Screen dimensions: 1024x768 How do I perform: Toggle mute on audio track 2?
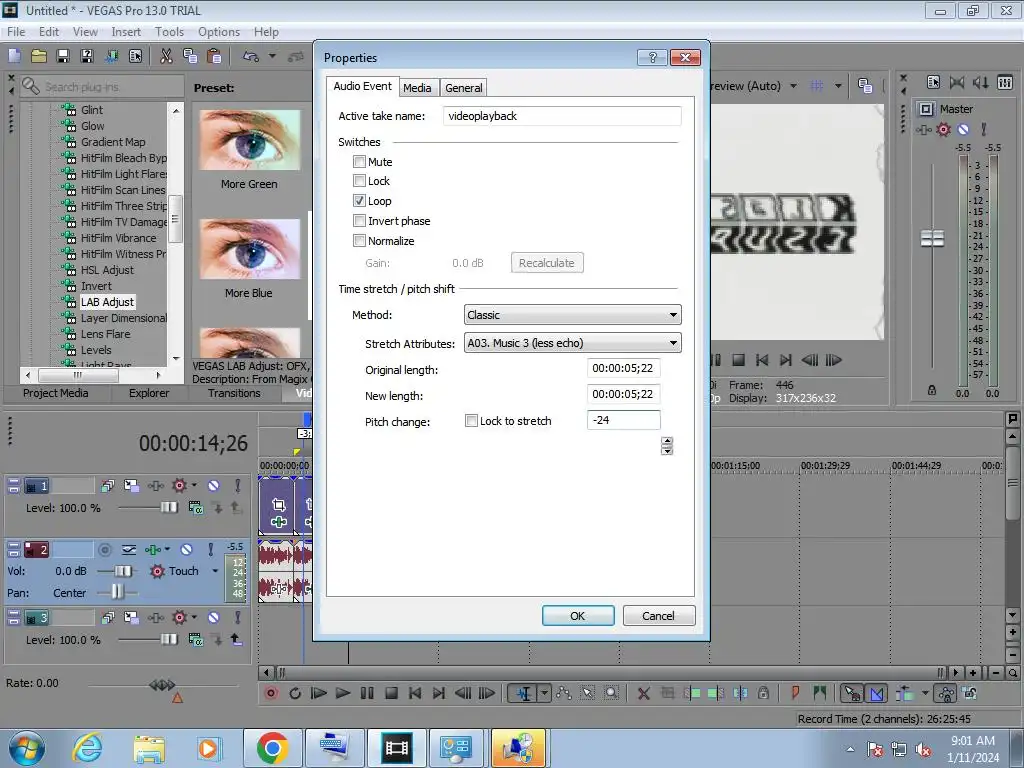point(187,550)
